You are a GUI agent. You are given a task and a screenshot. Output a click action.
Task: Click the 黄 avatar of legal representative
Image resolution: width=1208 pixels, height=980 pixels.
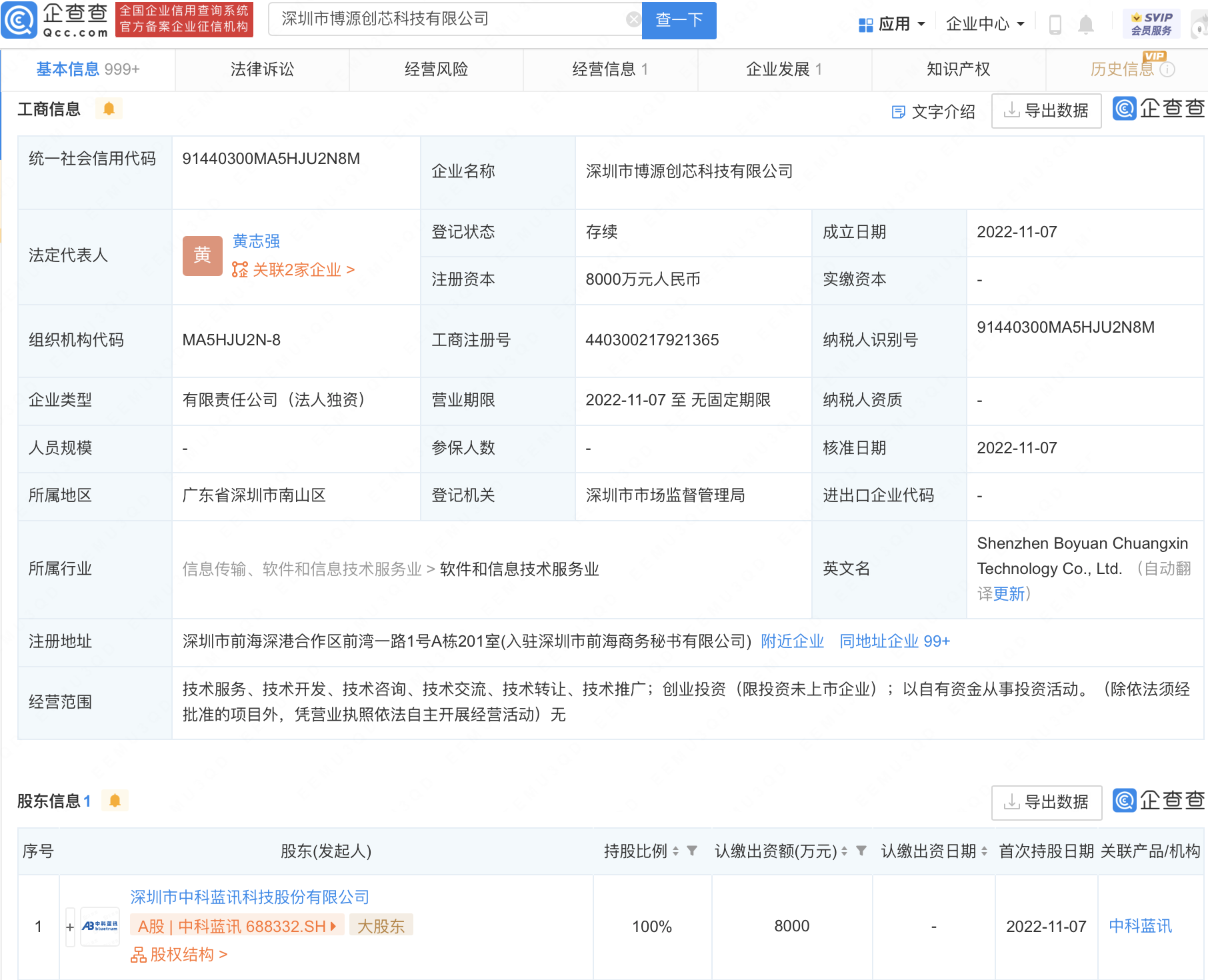coord(203,255)
